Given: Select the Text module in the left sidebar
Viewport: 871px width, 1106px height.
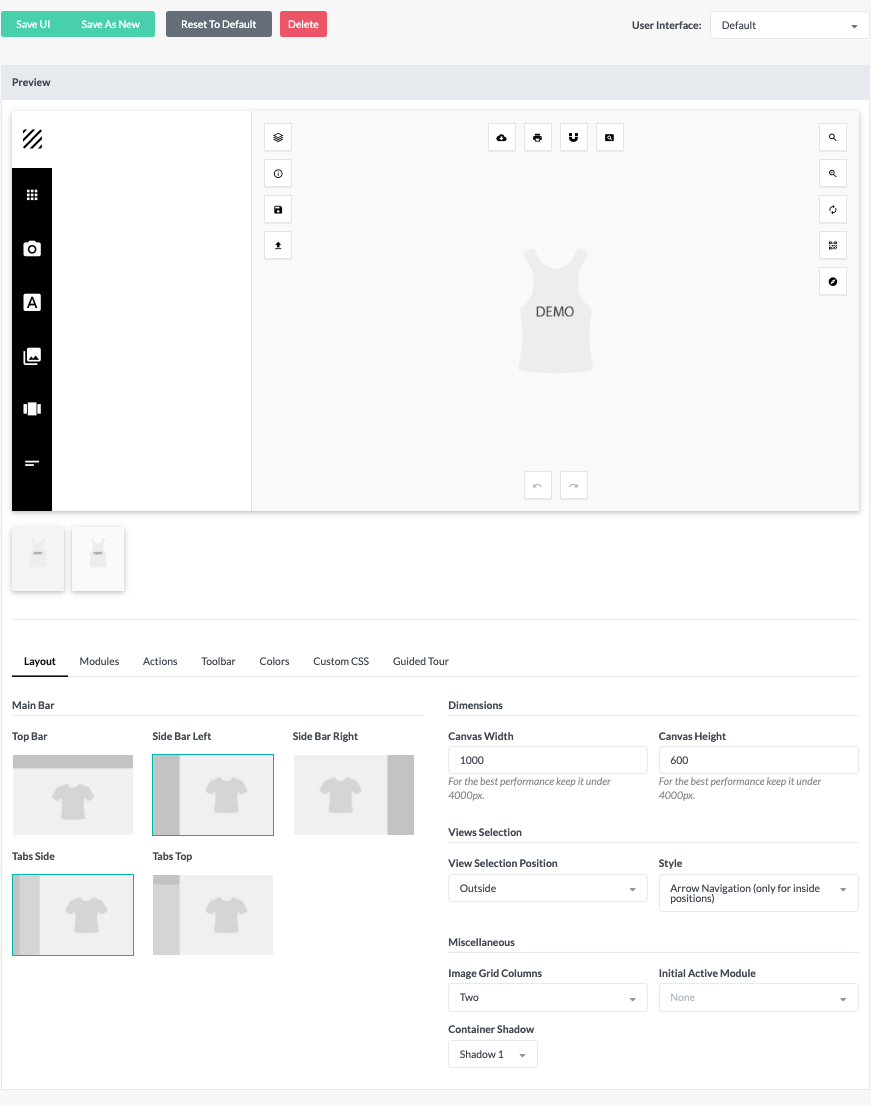Looking at the screenshot, I should point(32,301).
